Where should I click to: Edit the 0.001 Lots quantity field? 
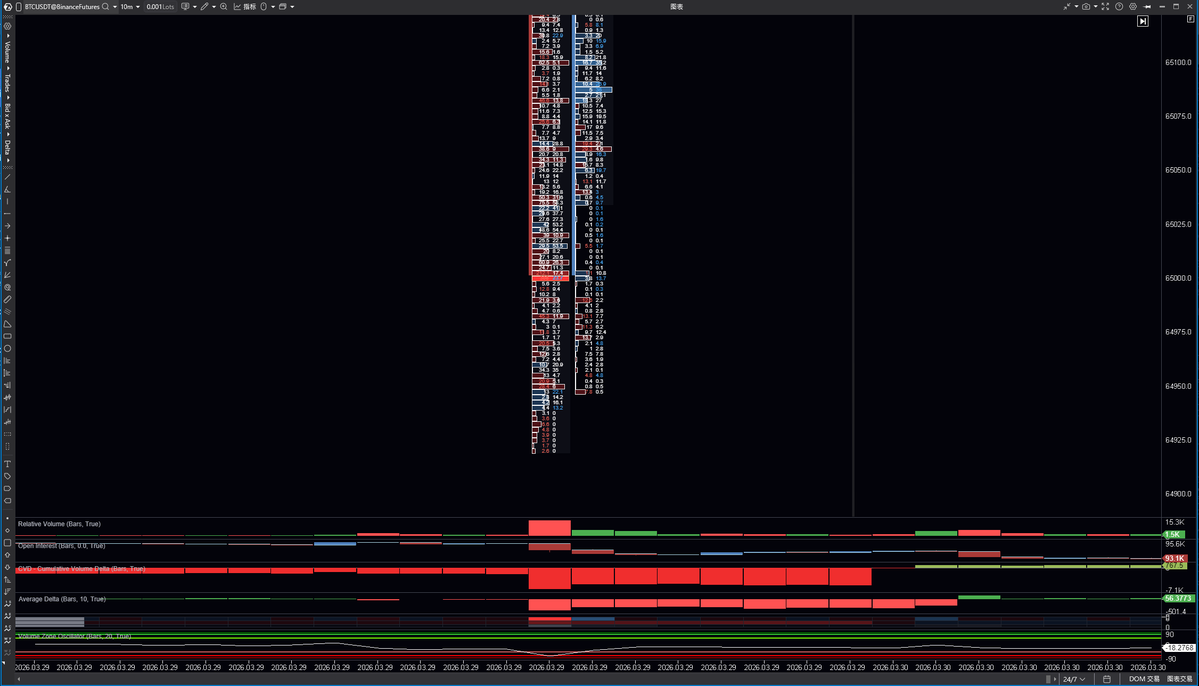coord(160,7)
